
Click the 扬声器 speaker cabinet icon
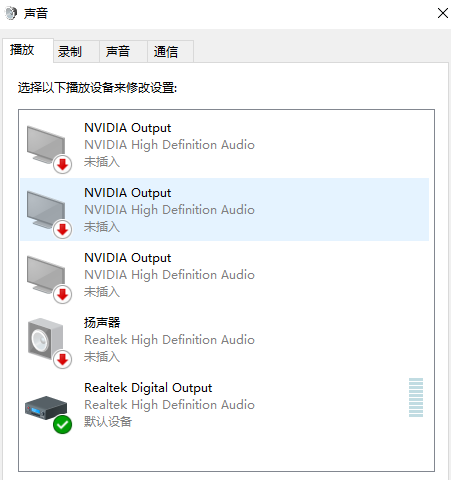click(x=45, y=338)
